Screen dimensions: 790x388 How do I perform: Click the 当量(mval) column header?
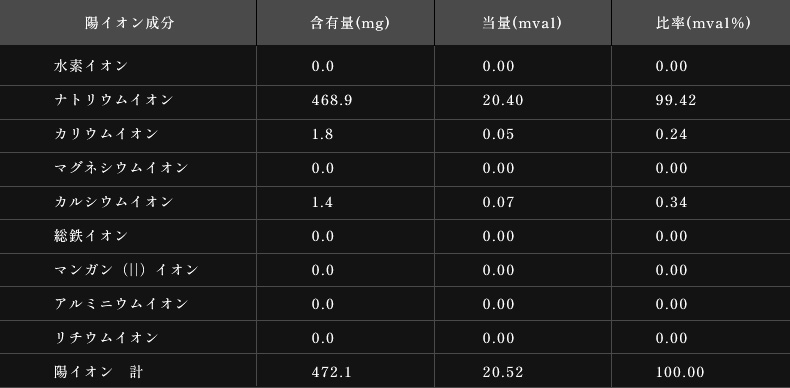(522, 23)
